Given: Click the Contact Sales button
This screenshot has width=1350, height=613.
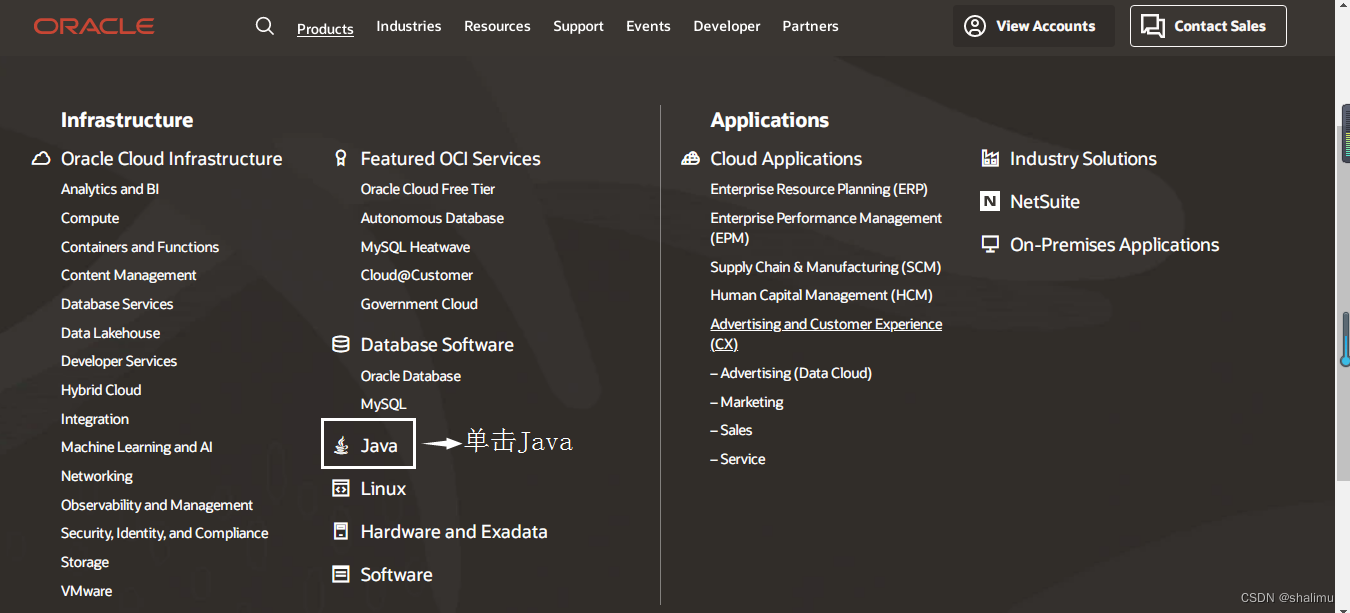Looking at the screenshot, I should click(x=1208, y=26).
